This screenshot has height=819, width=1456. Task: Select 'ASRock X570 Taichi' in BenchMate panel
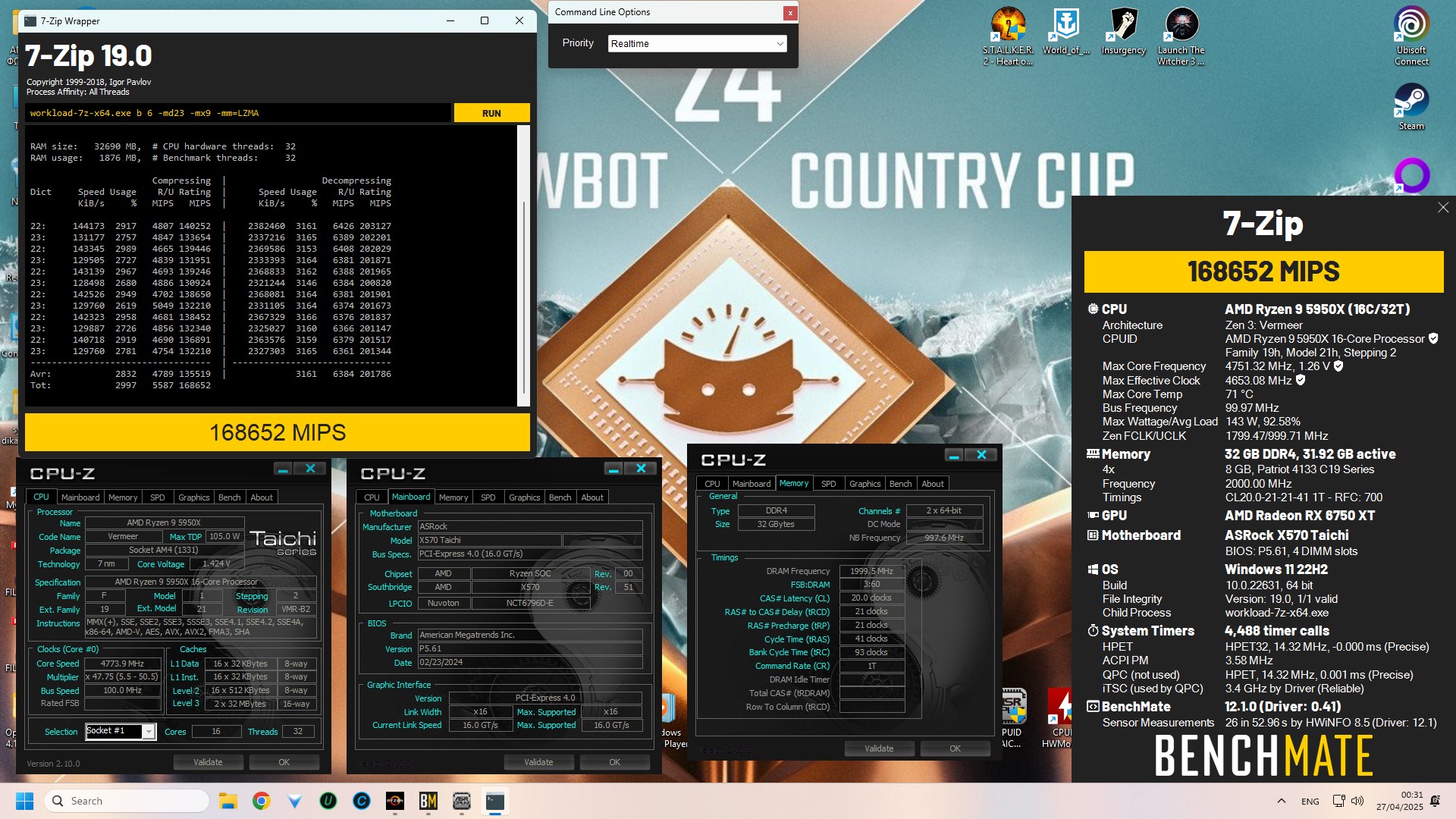pos(1287,535)
